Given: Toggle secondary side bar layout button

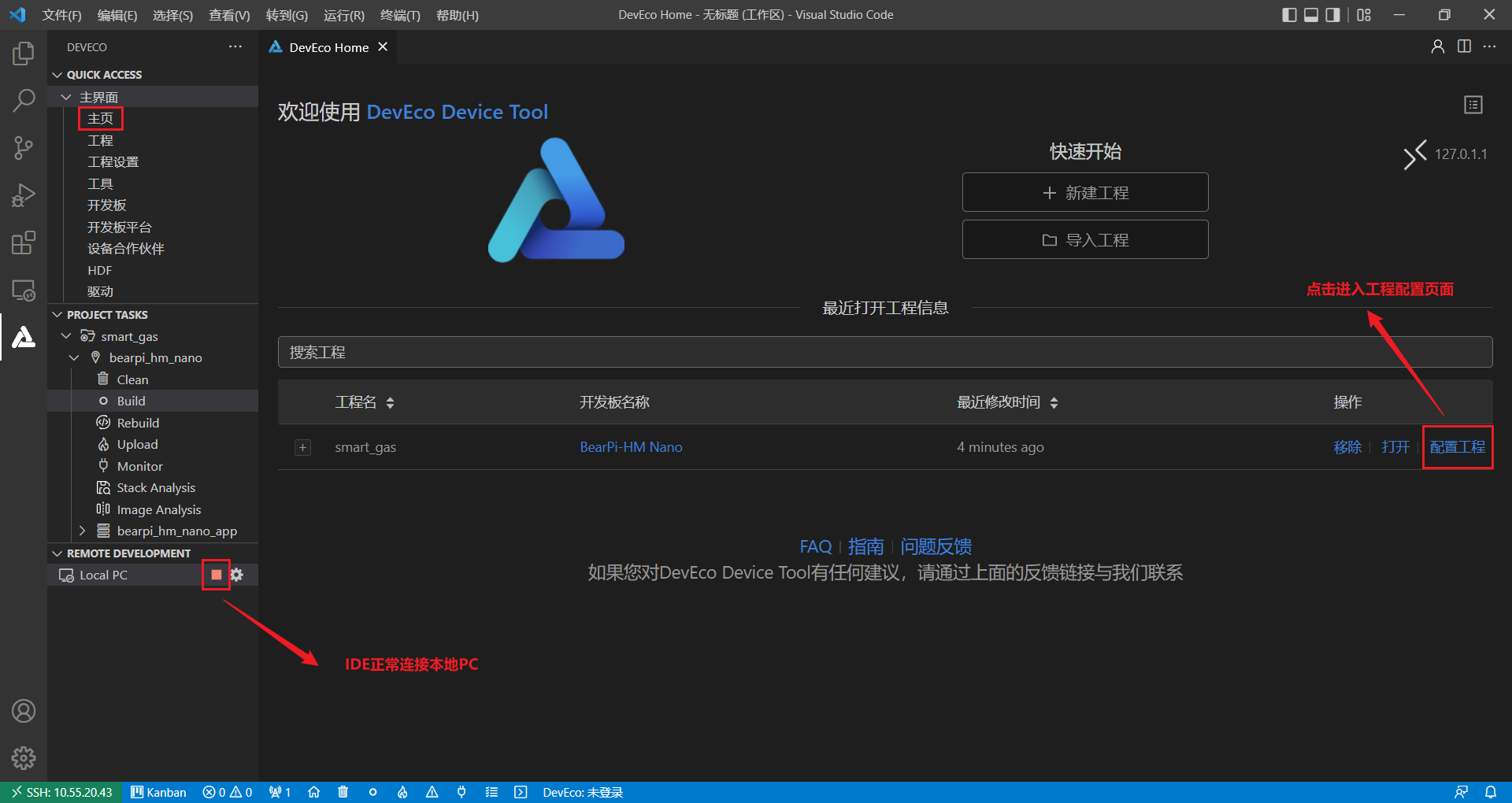Looking at the screenshot, I should [1332, 15].
